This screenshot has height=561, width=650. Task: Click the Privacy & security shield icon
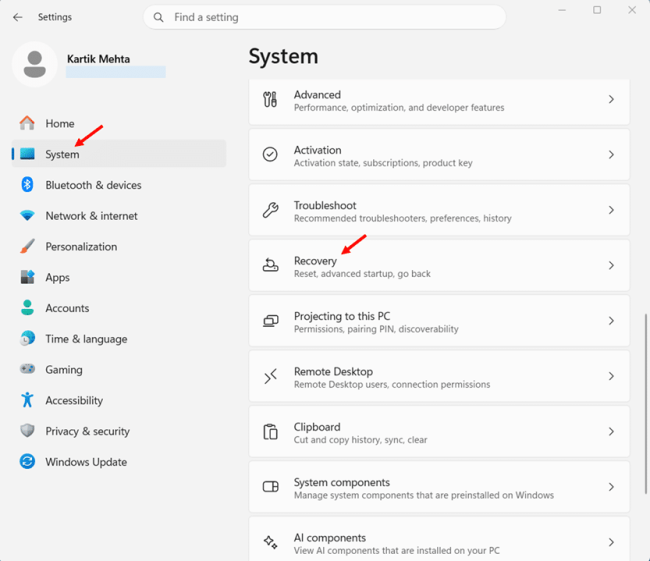[x=27, y=431]
